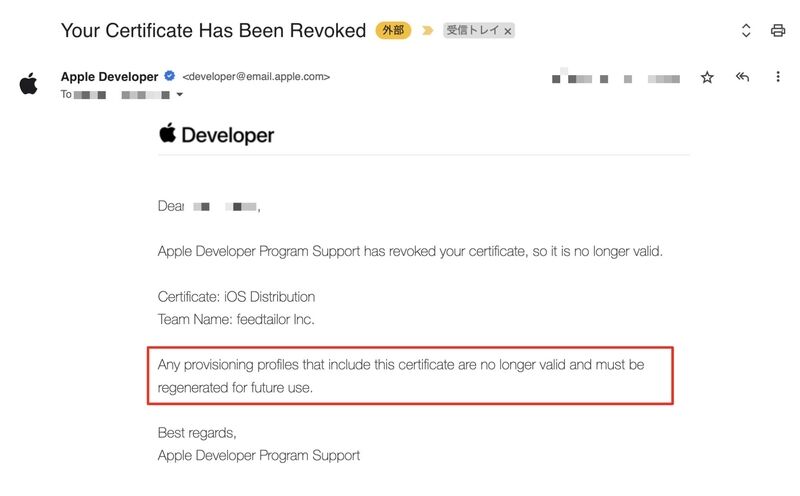The width and height of the screenshot is (800, 496).
Task: Star this Apple Developer email
Action: tap(707, 78)
